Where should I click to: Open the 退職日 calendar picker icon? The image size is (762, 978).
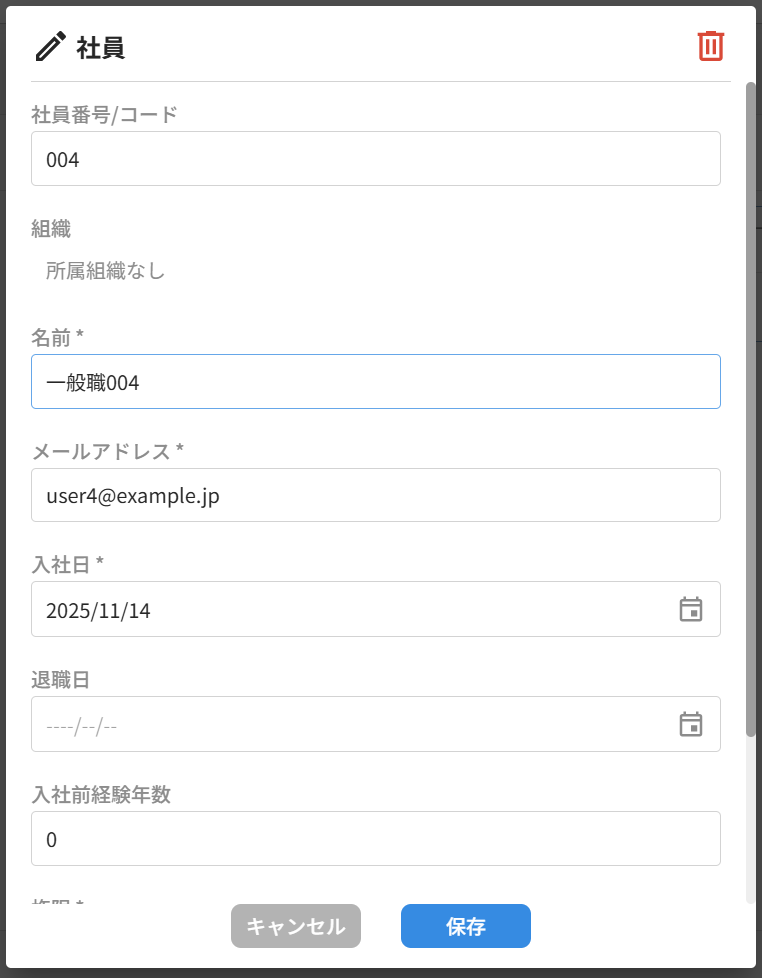(x=691, y=723)
